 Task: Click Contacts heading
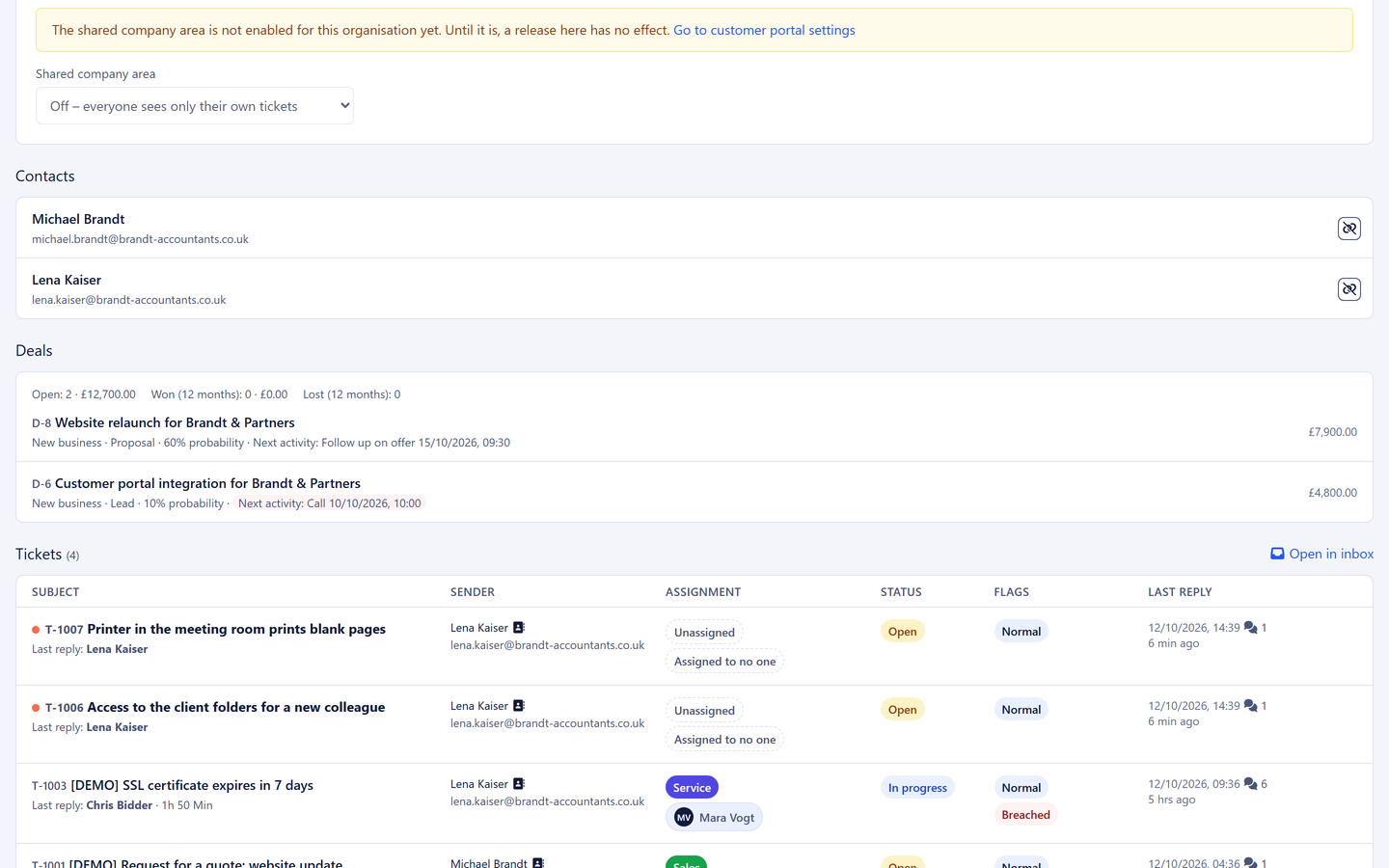(x=44, y=176)
